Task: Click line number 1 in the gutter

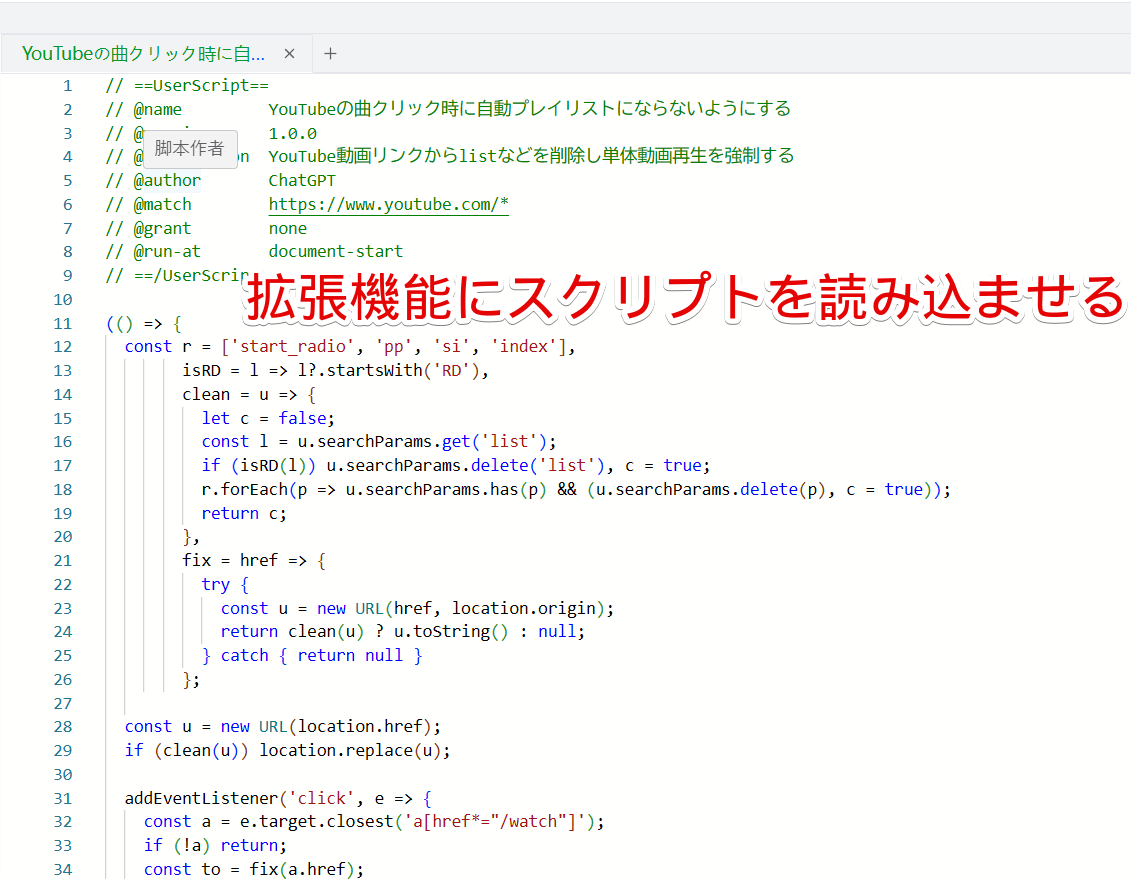Action: [67, 85]
